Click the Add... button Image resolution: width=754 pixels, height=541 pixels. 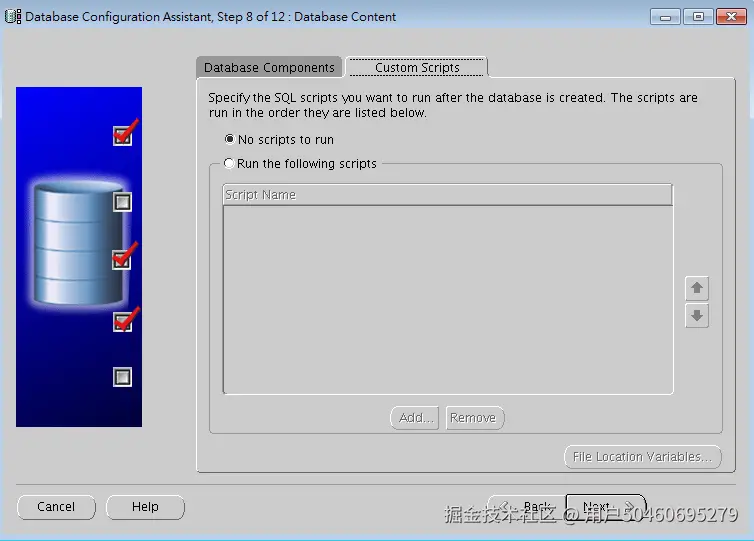pos(415,417)
